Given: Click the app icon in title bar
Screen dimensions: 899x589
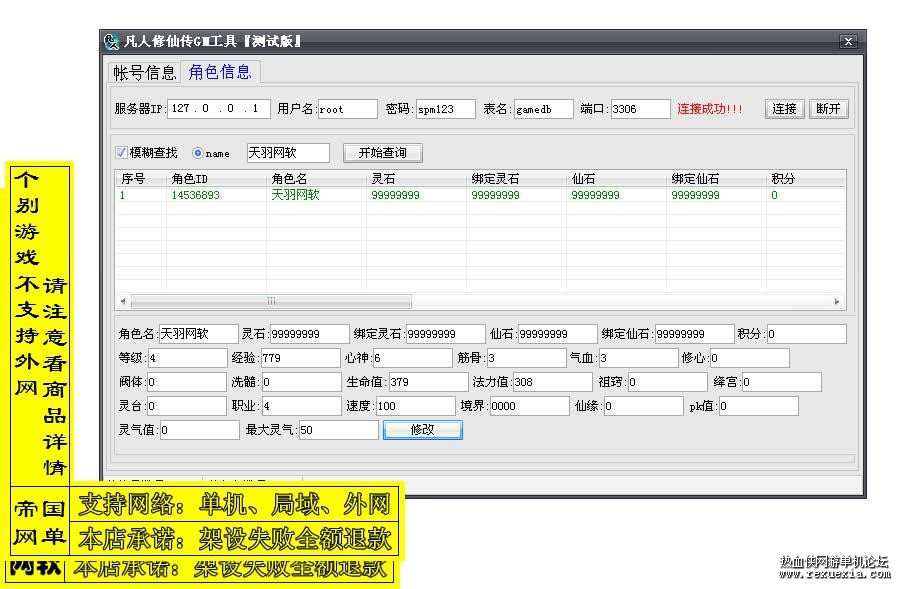Looking at the screenshot, I should (111, 41).
